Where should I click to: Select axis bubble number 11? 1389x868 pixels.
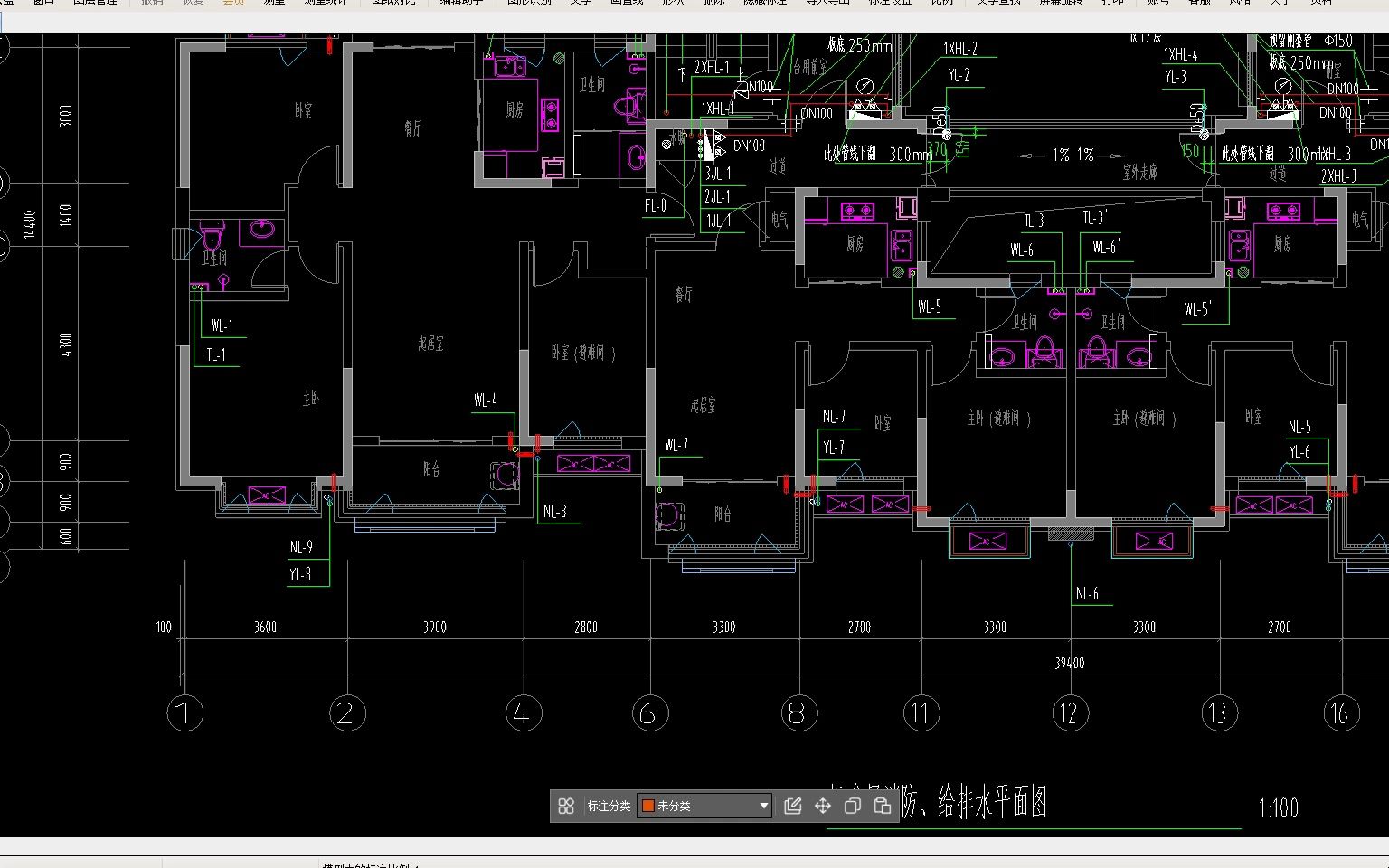[x=921, y=713]
